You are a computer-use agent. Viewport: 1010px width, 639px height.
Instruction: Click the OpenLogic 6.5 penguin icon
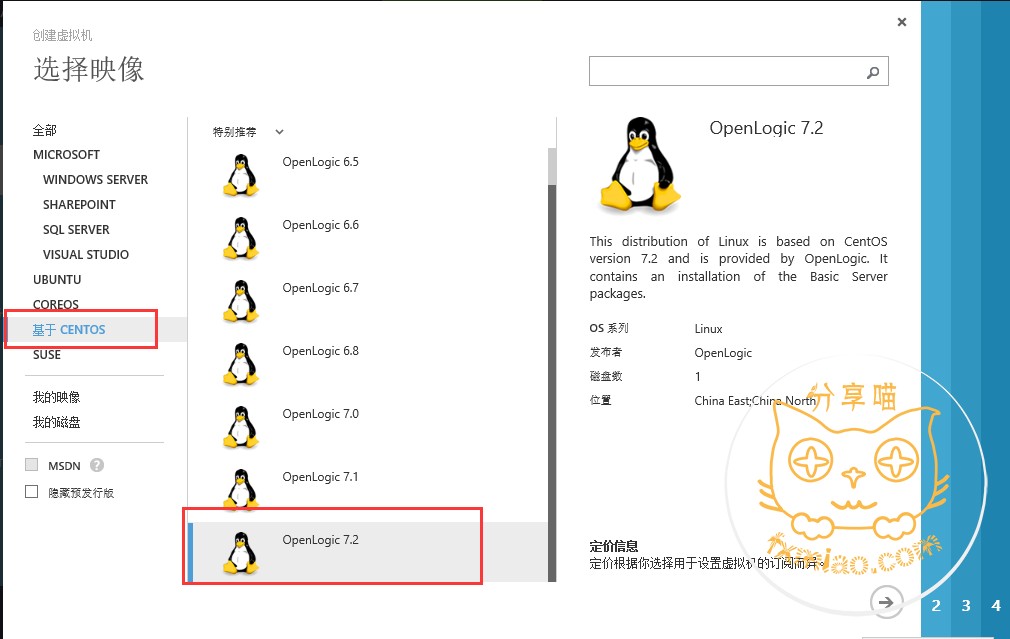point(241,175)
